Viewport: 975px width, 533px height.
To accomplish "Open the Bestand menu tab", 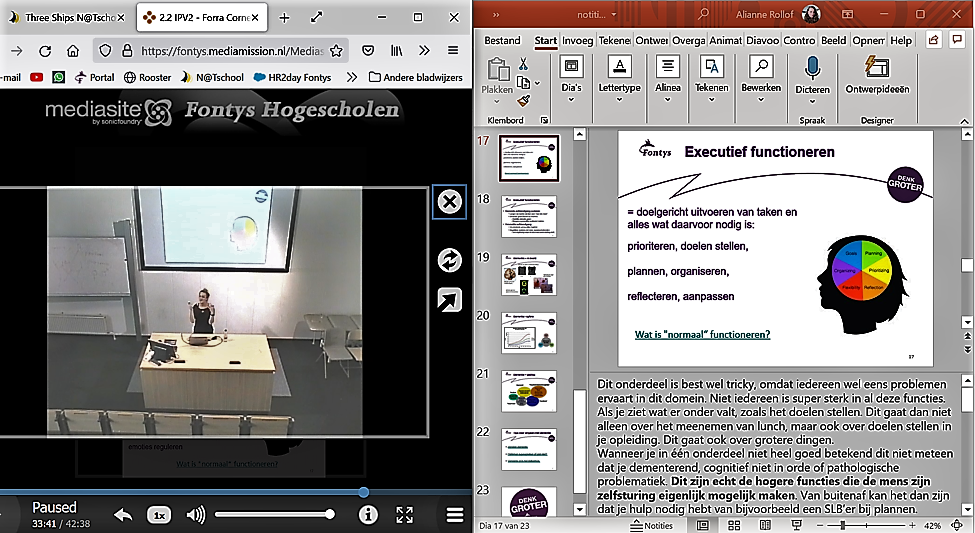I will 502,41.
